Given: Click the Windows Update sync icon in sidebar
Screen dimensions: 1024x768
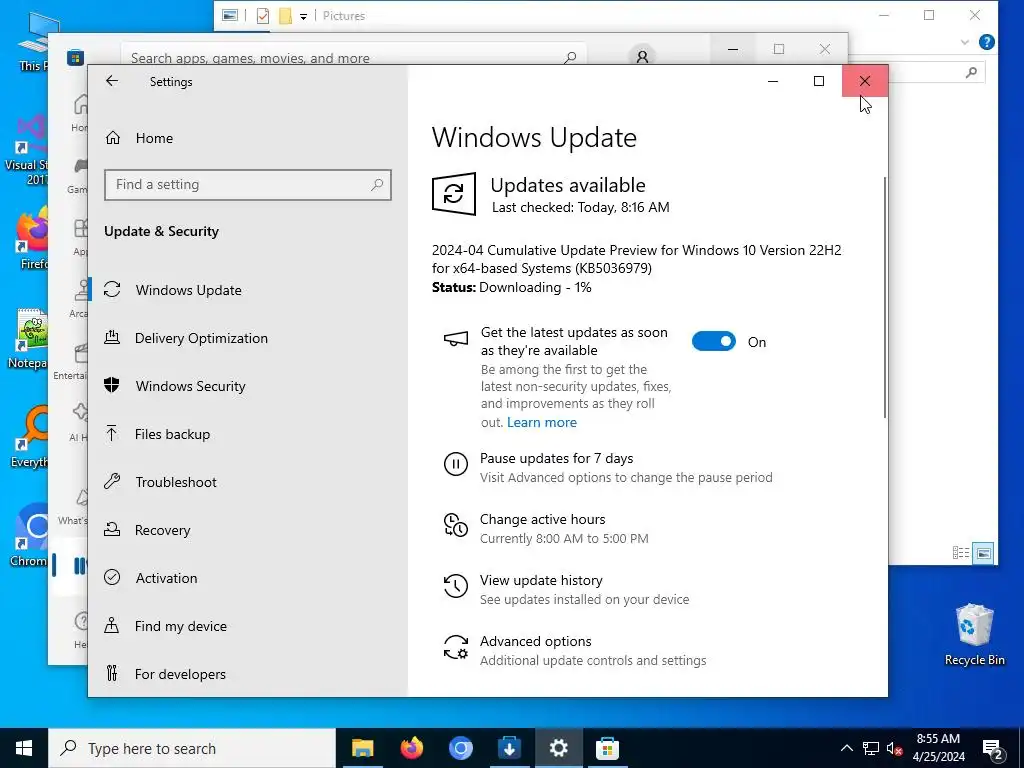Looking at the screenshot, I should (x=112, y=289).
